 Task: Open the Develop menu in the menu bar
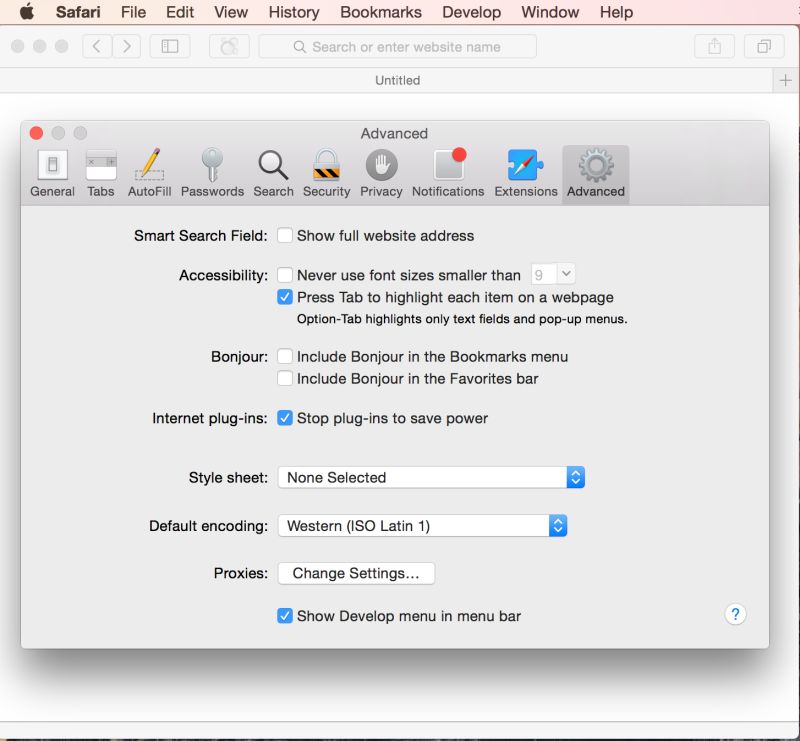(471, 12)
